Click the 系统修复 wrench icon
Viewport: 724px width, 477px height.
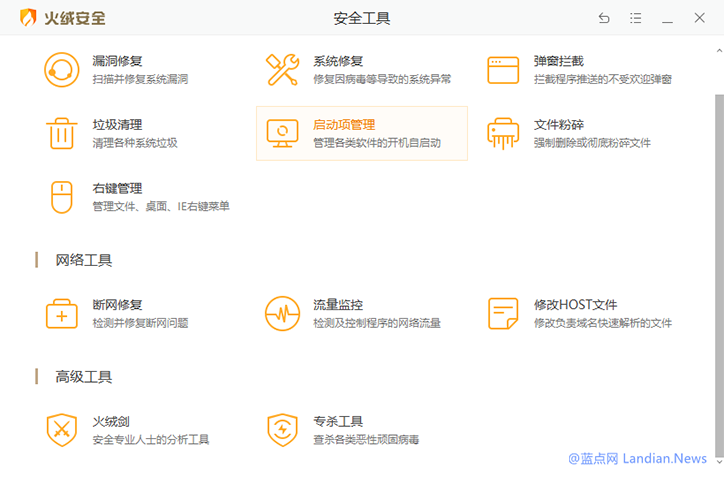tap(282, 70)
